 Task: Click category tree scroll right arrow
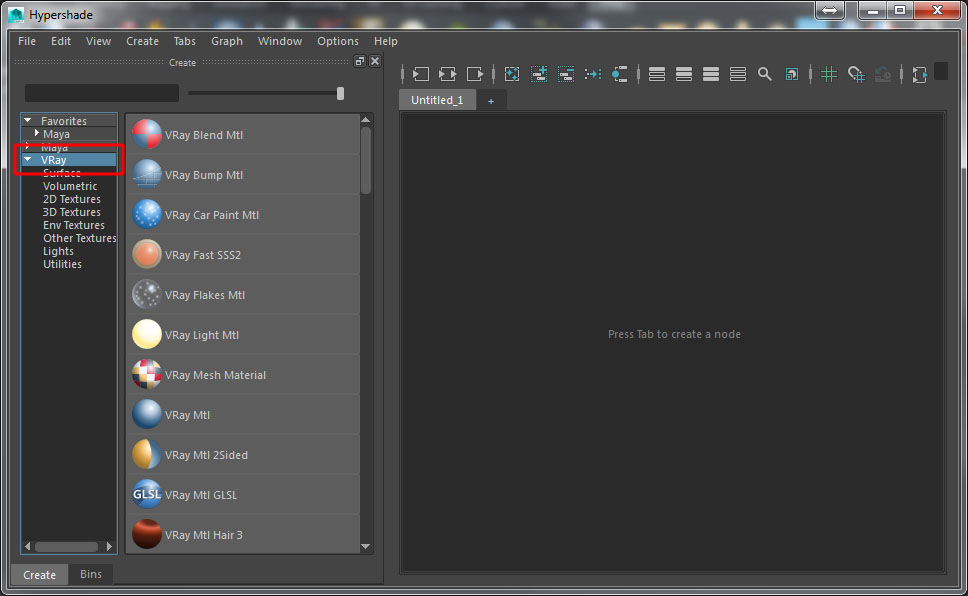109,546
